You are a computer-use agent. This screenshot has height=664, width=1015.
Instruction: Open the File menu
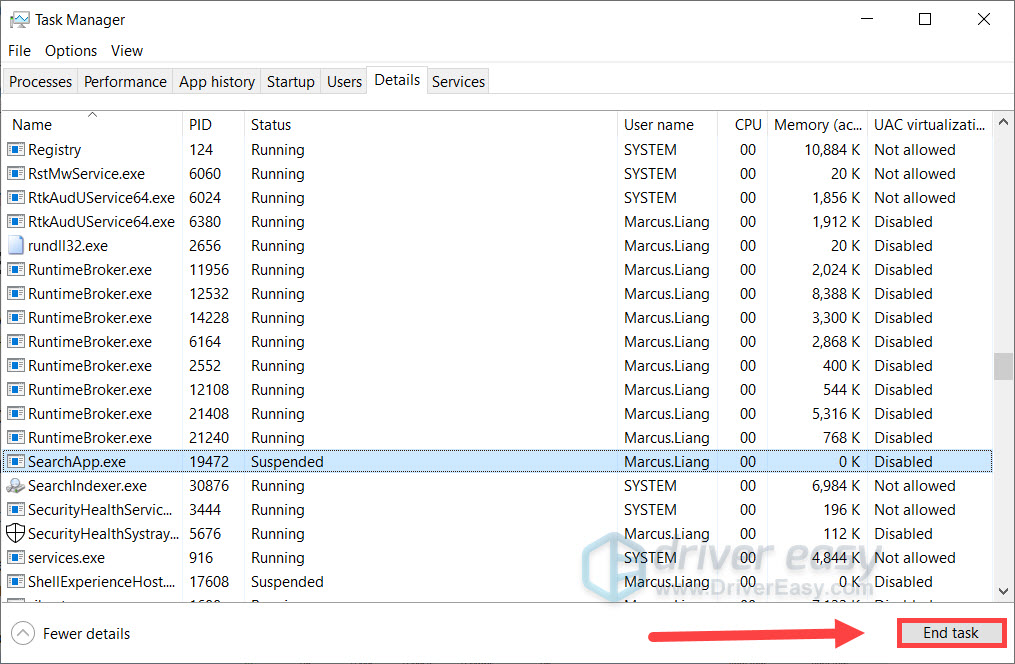[x=19, y=50]
